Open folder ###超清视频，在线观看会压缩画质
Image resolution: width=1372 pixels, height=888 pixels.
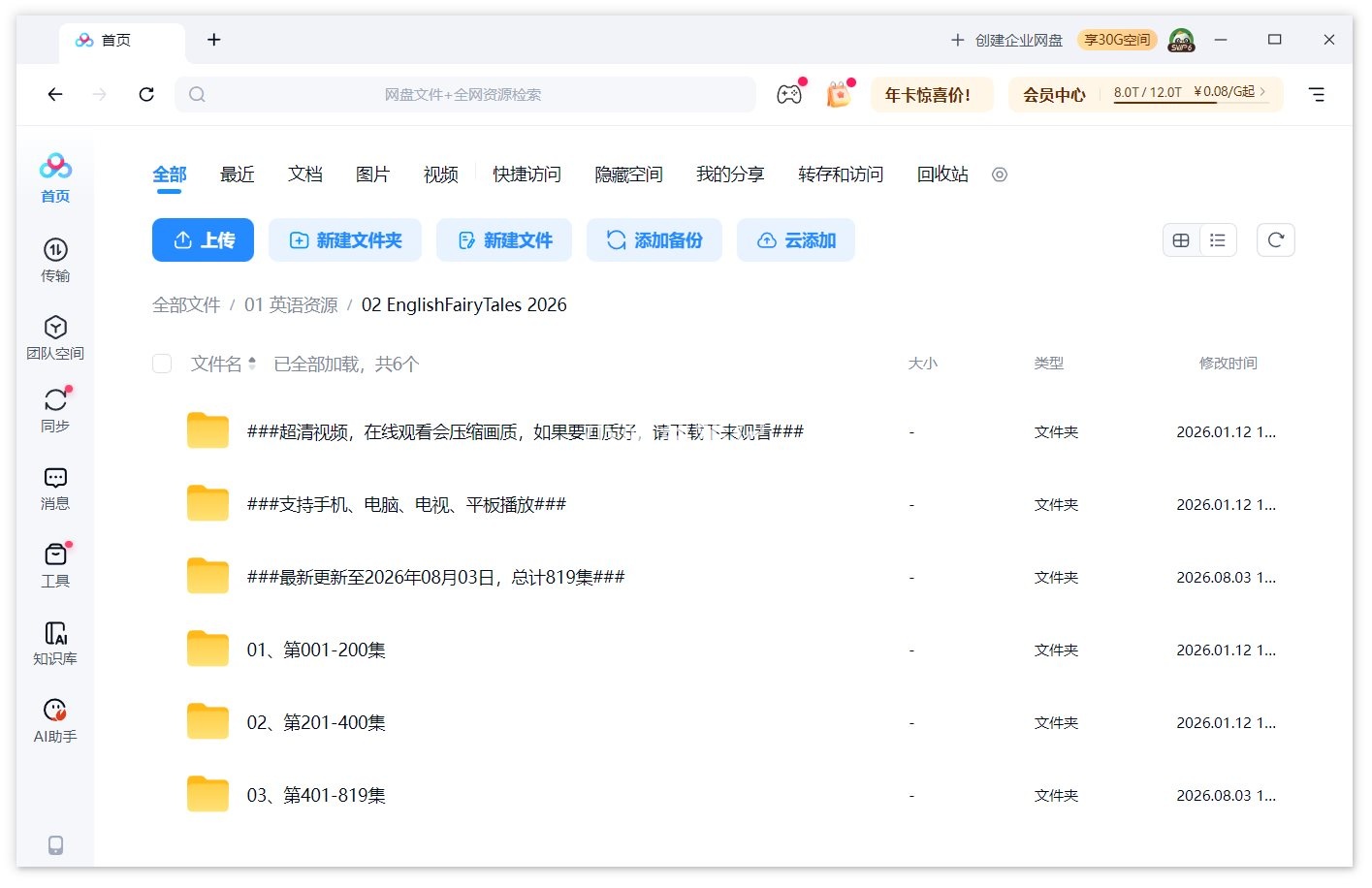point(526,431)
